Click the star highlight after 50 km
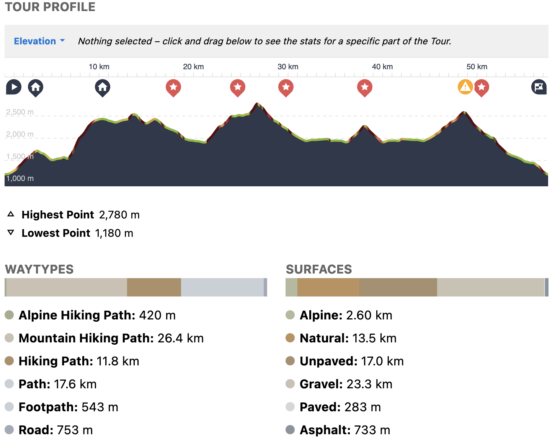Viewport: 555px width, 444px height. click(481, 88)
